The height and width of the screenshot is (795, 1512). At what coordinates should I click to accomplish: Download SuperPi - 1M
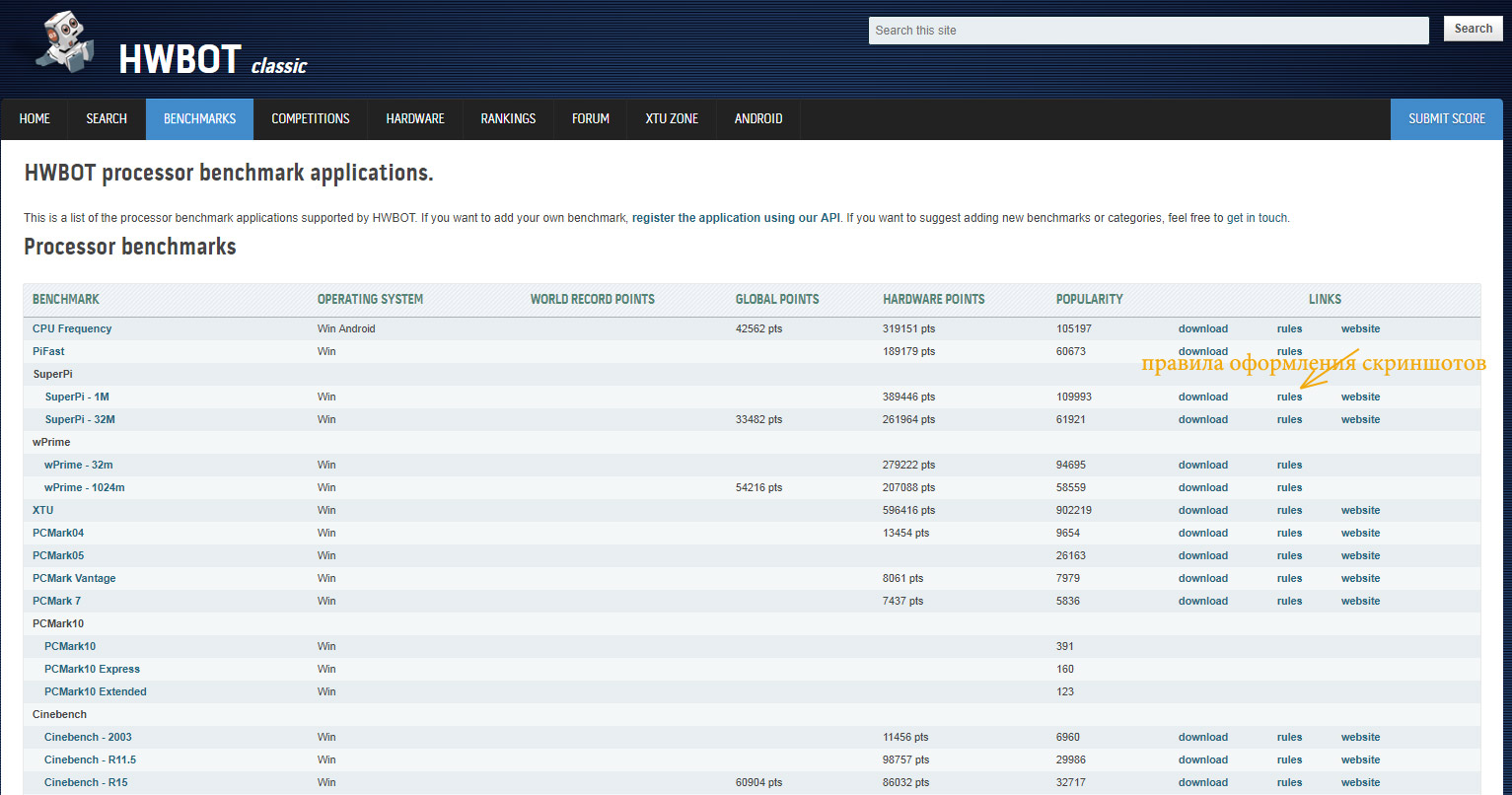pyautogui.click(x=1203, y=397)
